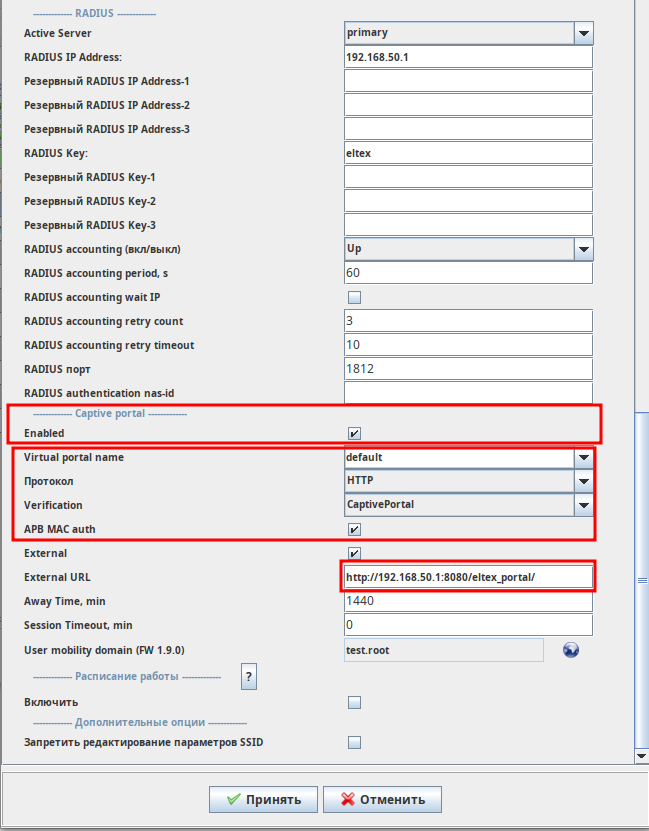The width and height of the screenshot is (649, 831).
Task: Expand the RADIUS accounting Up dropdown
Action: click(584, 249)
